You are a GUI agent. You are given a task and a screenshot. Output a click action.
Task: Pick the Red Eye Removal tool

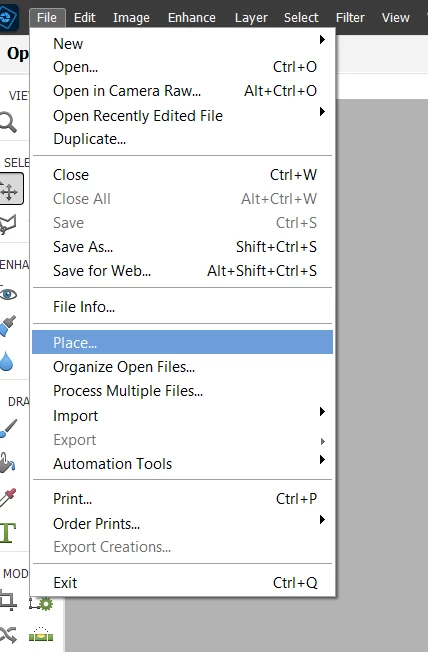pos(8,294)
